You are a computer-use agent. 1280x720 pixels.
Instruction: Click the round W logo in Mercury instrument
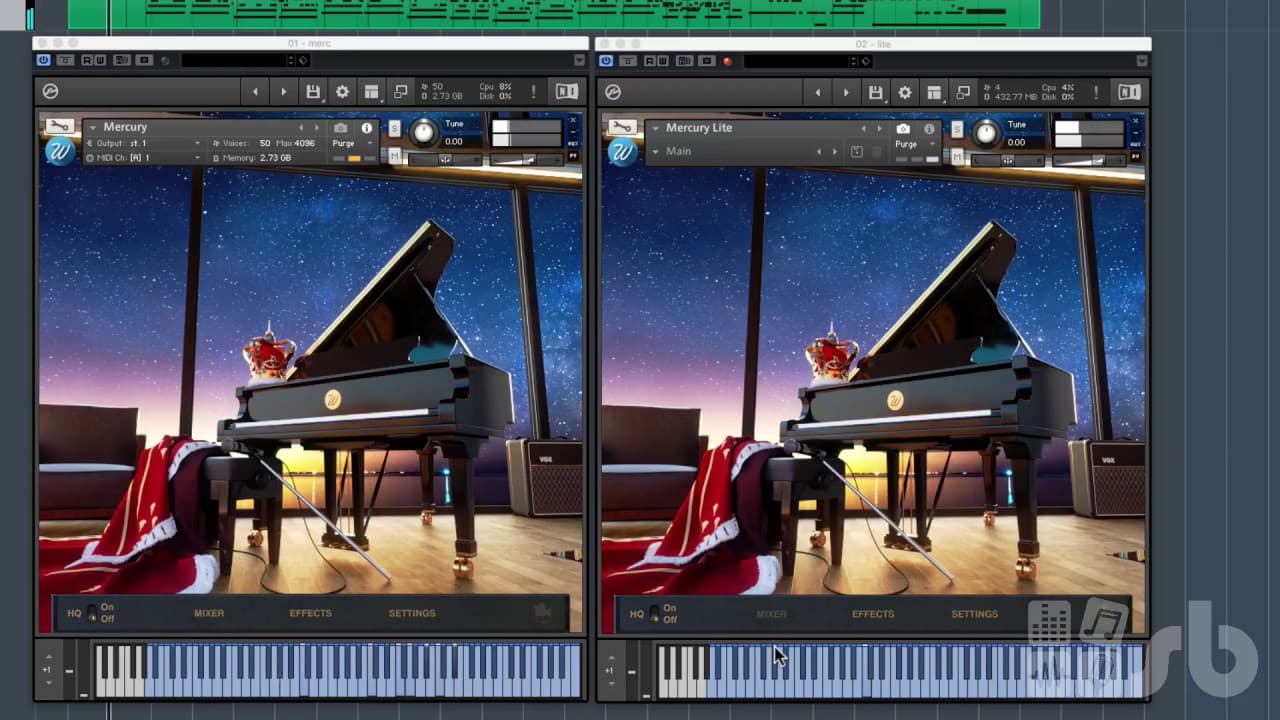point(60,151)
